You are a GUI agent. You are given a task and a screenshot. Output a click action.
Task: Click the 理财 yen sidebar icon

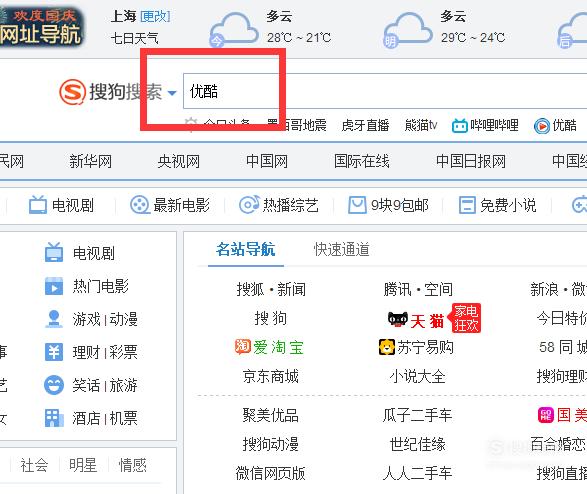click(54, 352)
